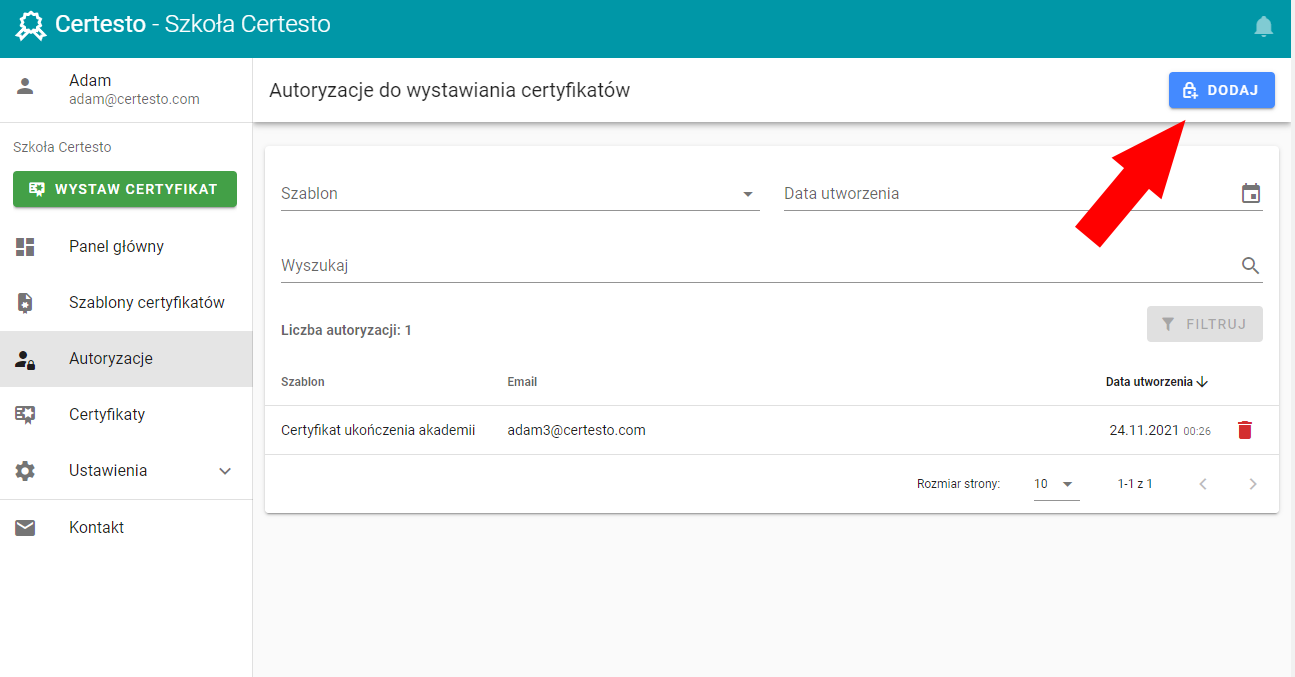Viewport: 1295px width, 677px height.
Task: Click the search magnifier icon
Action: pos(1251,265)
